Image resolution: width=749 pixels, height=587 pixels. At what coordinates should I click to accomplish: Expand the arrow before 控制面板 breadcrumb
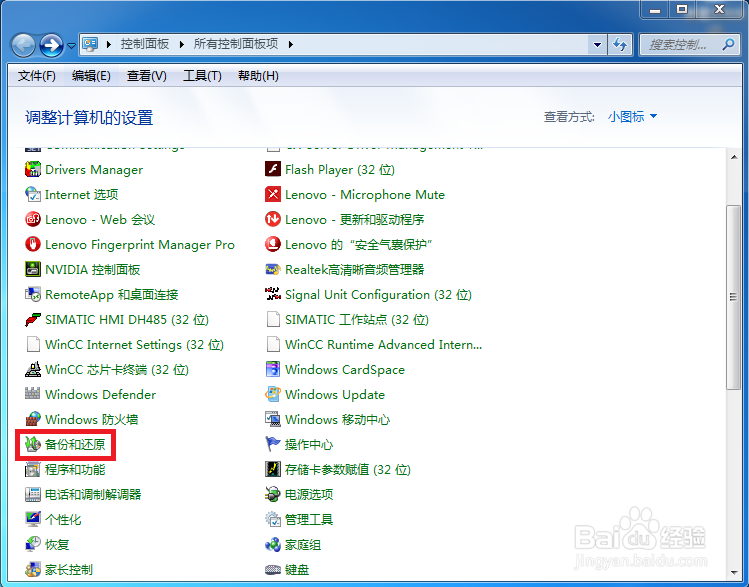coord(109,44)
